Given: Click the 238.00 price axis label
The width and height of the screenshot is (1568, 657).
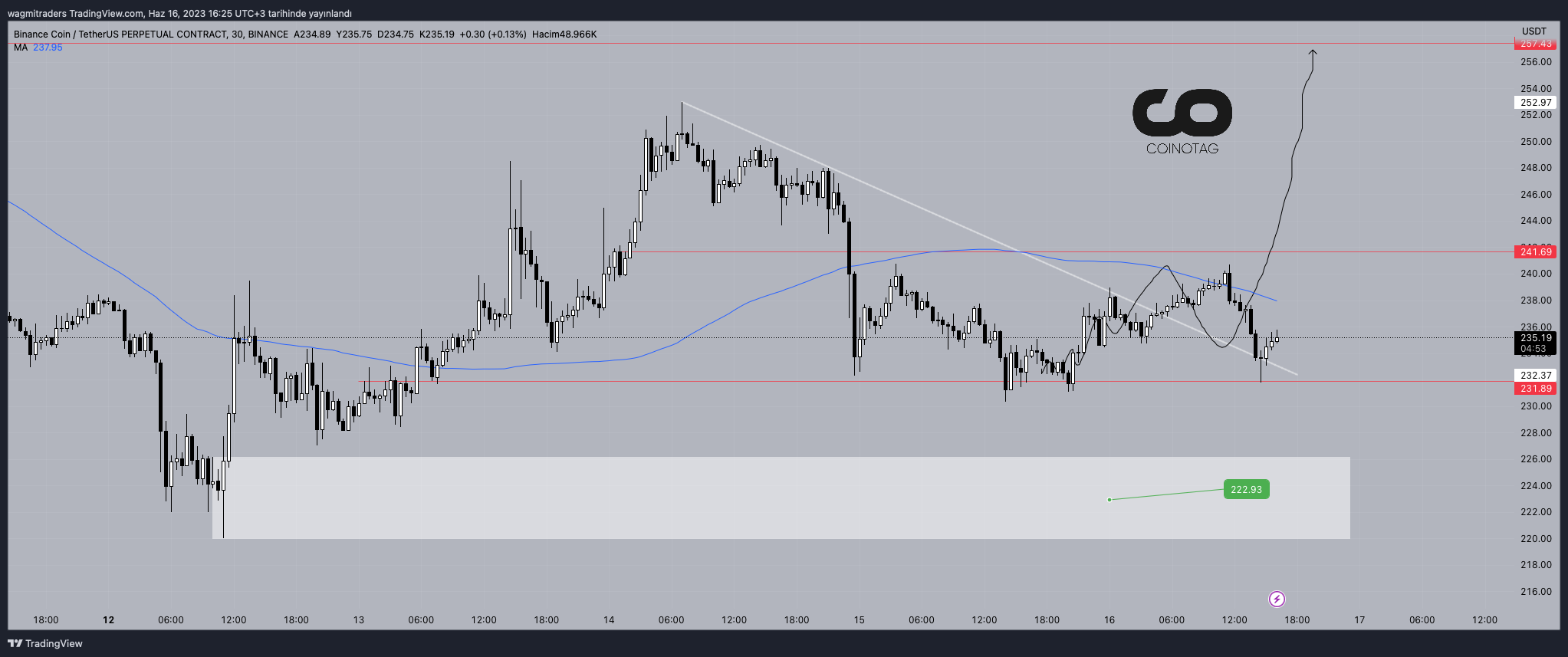Looking at the screenshot, I should [x=1536, y=301].
